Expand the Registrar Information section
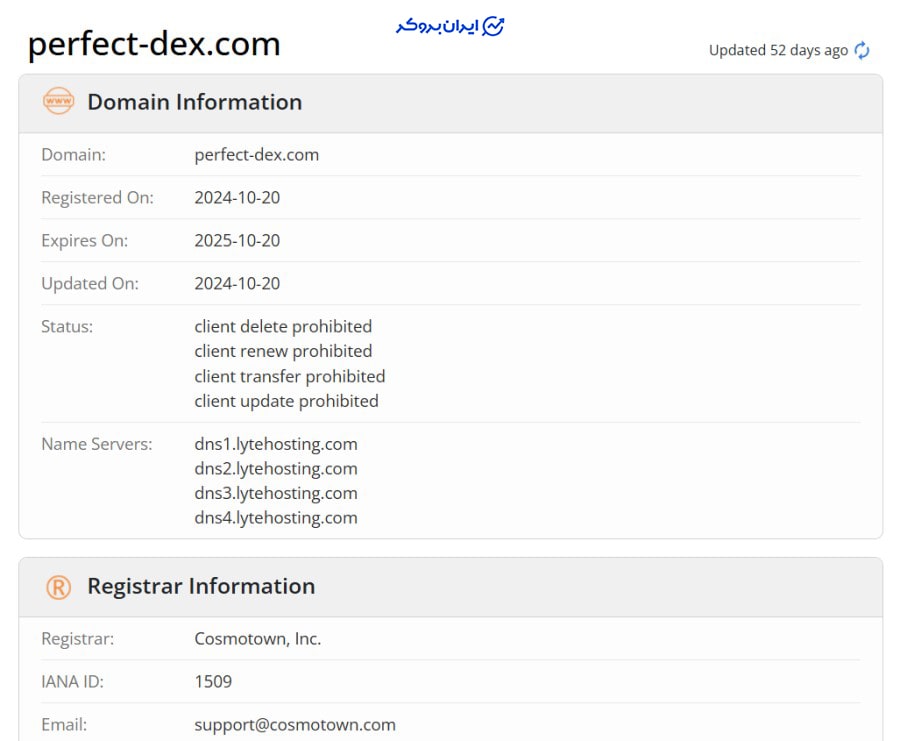 (201, 586)
